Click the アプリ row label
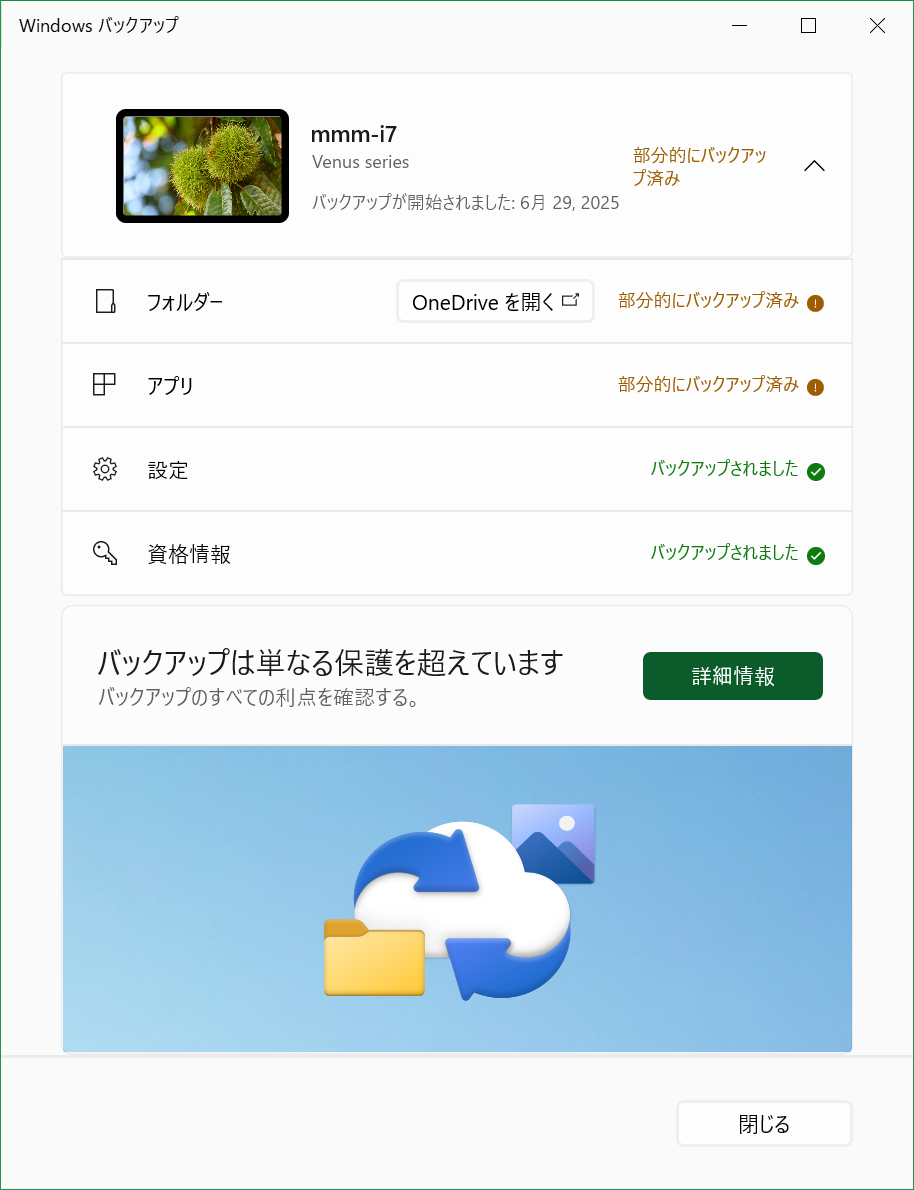 pyautogui.click(x=171, y=386)
